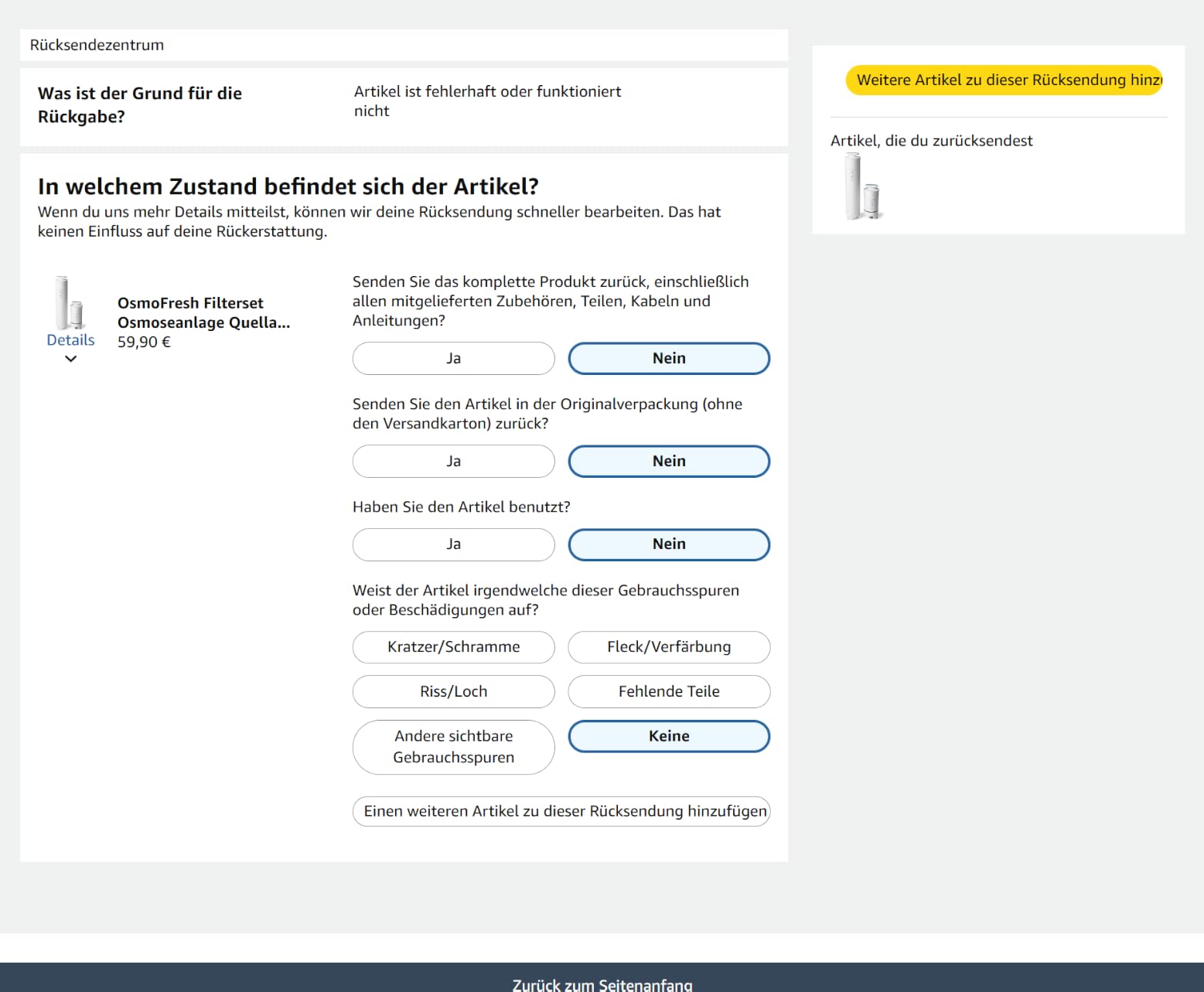1204x992 pixels.
Task: Click the heading 'Was ist der Grund für die Rückgabe?'
Action: [139, 105]
